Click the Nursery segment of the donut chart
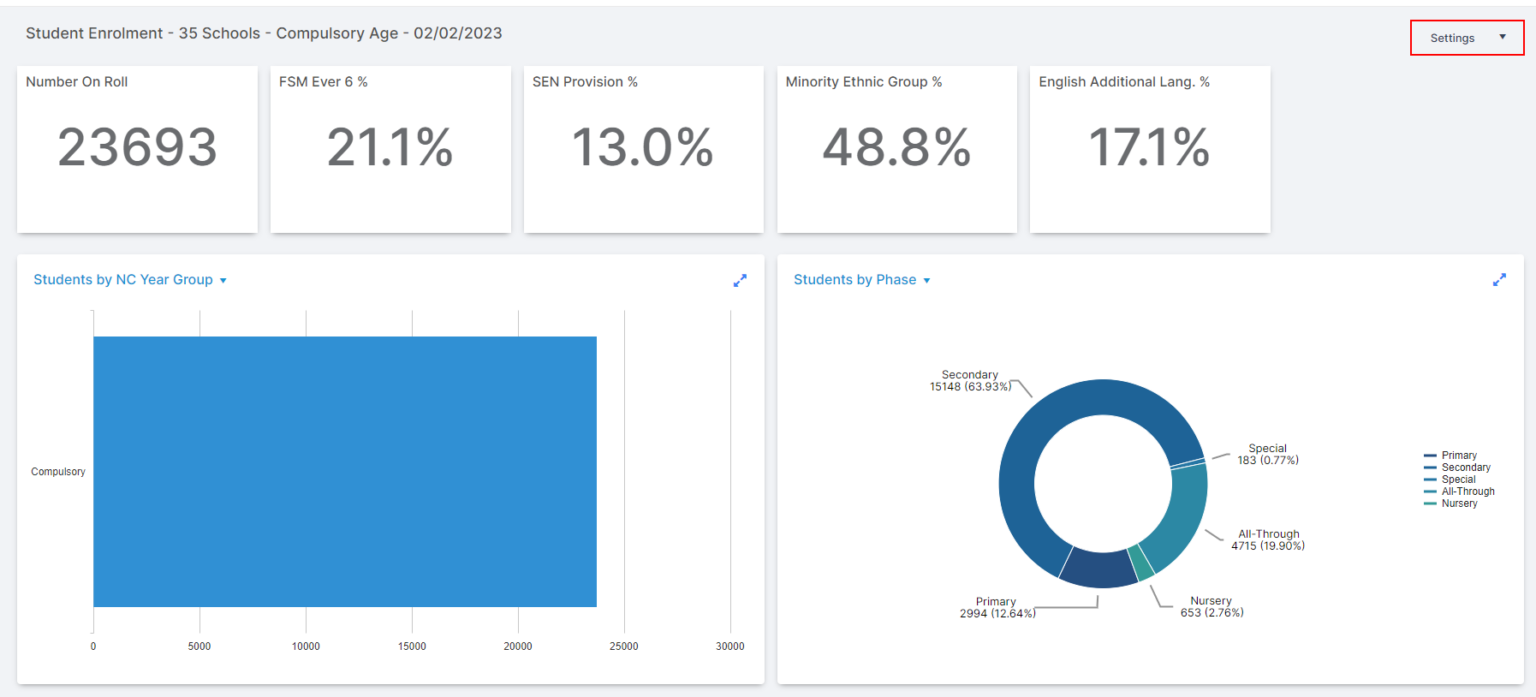1536x697 pixels. [1140, 562]
